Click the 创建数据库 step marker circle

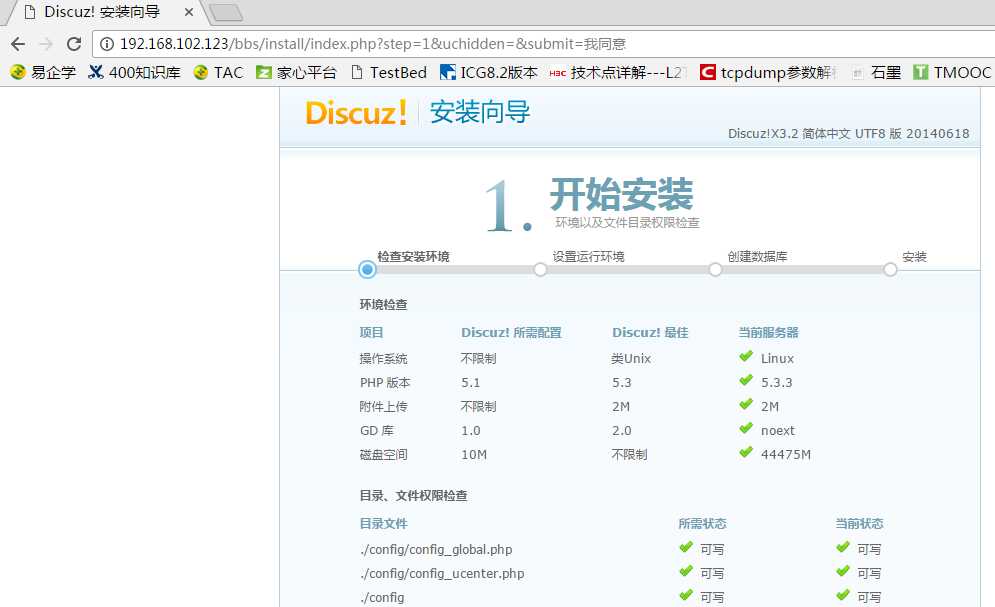click(x=715, y=270)
